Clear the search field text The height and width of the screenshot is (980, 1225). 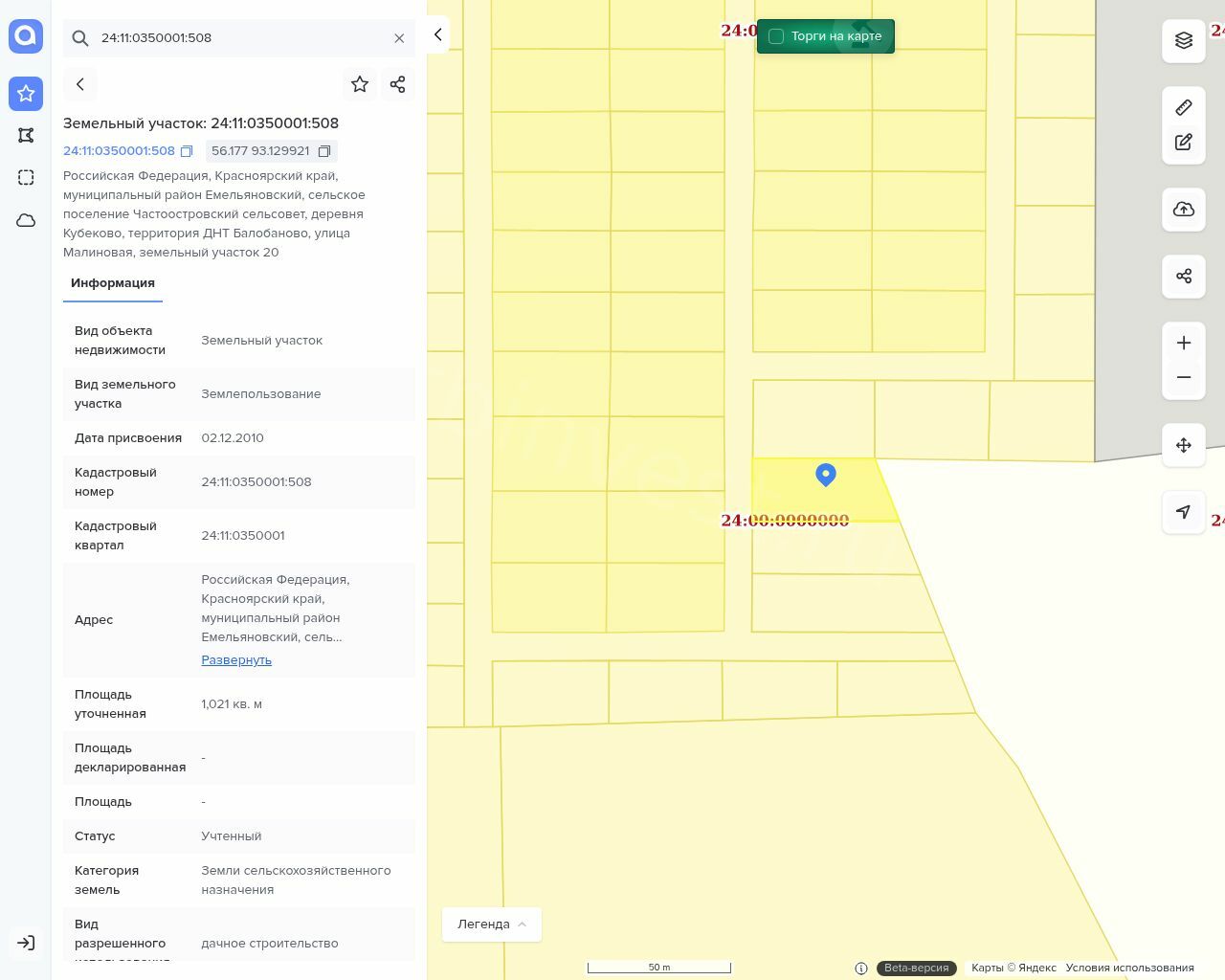click(x=399, y=38)
